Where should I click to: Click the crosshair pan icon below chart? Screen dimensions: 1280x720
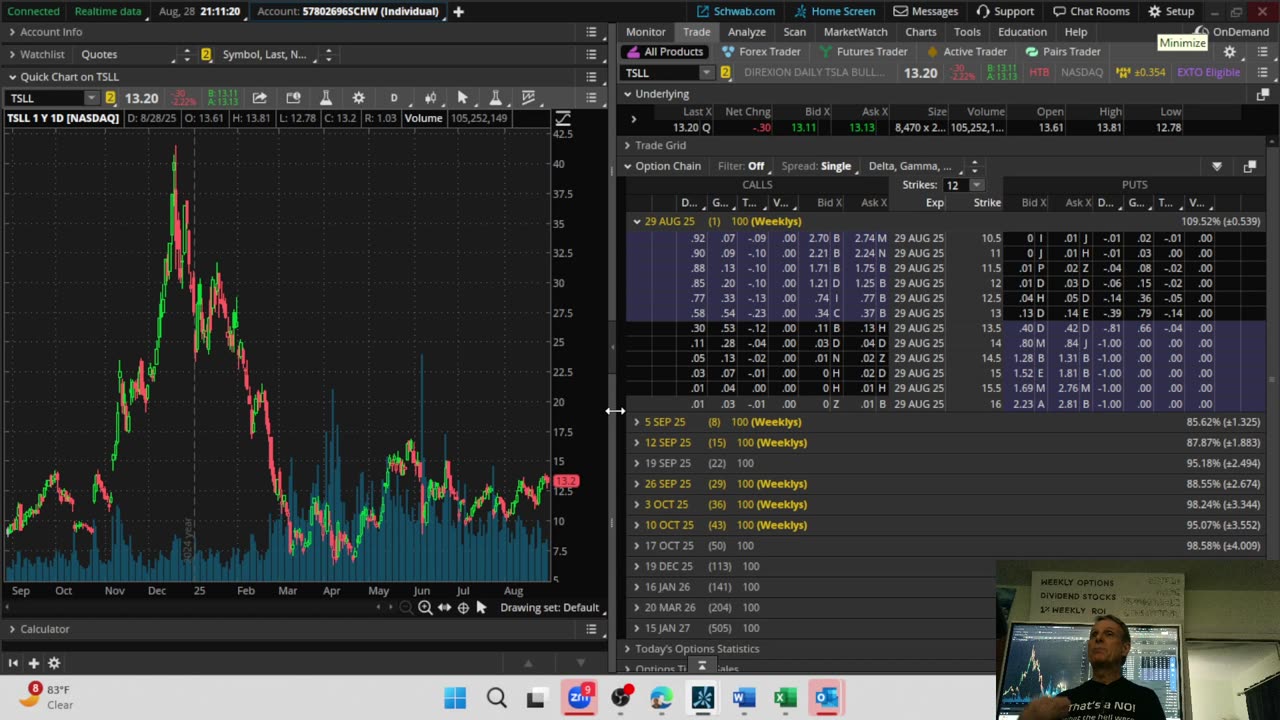(x=463, y=608)
